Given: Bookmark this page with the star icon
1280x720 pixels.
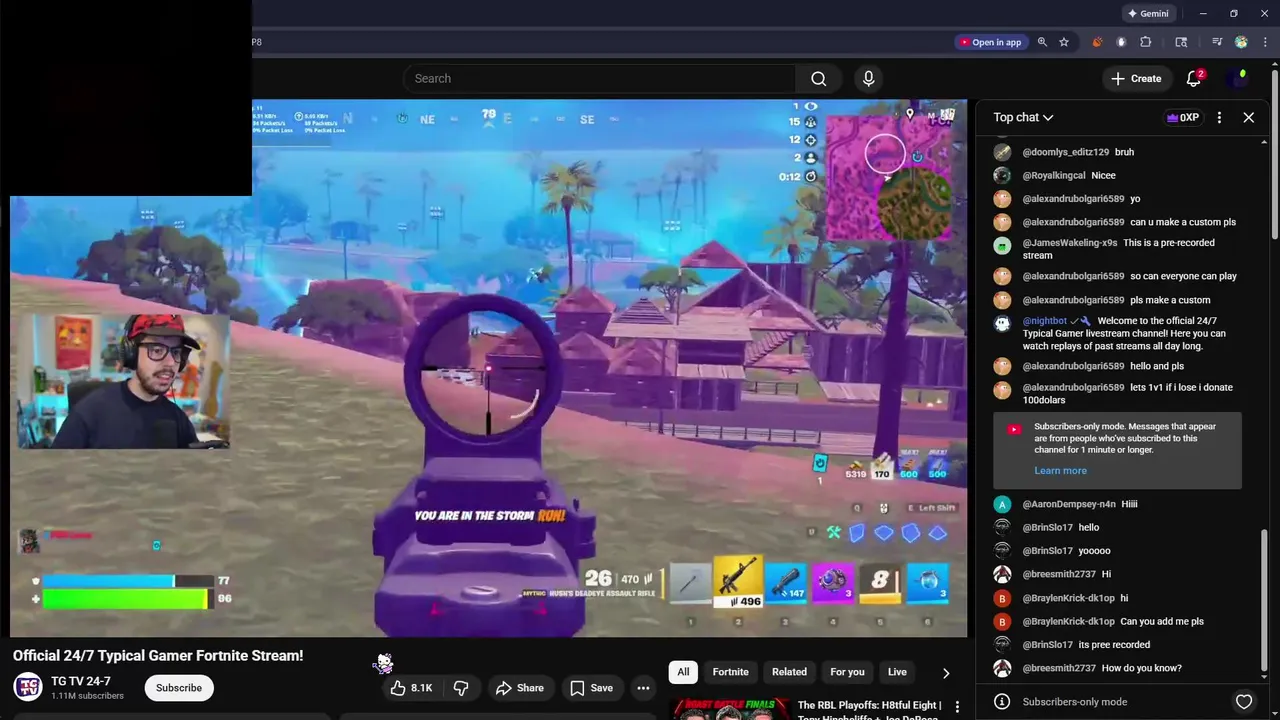Looking at the screenshot, I should coord(1064,42).
